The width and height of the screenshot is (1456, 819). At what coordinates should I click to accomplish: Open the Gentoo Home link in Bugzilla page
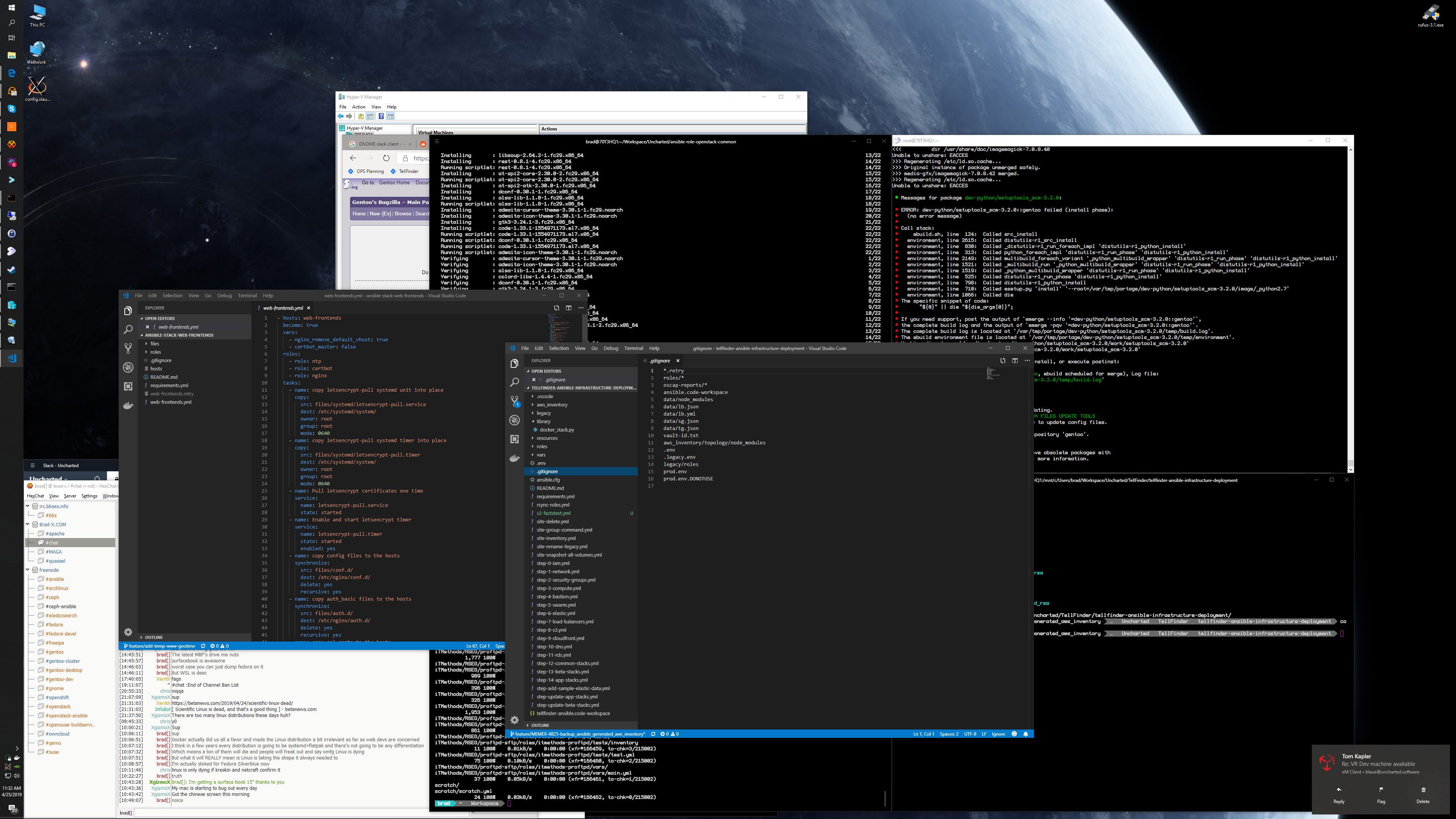(394, 182)
